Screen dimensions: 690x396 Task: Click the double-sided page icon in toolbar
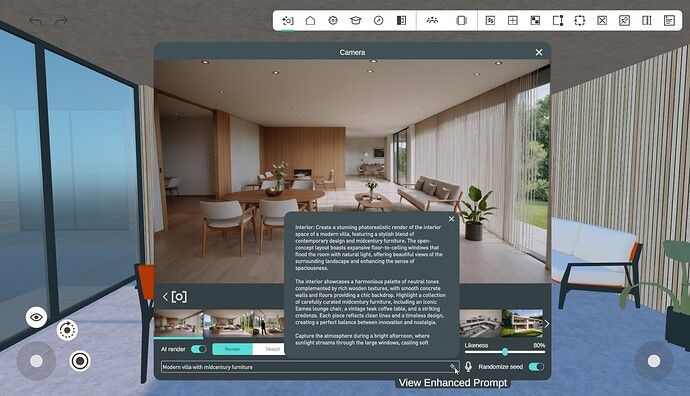(x=461, y=21)
